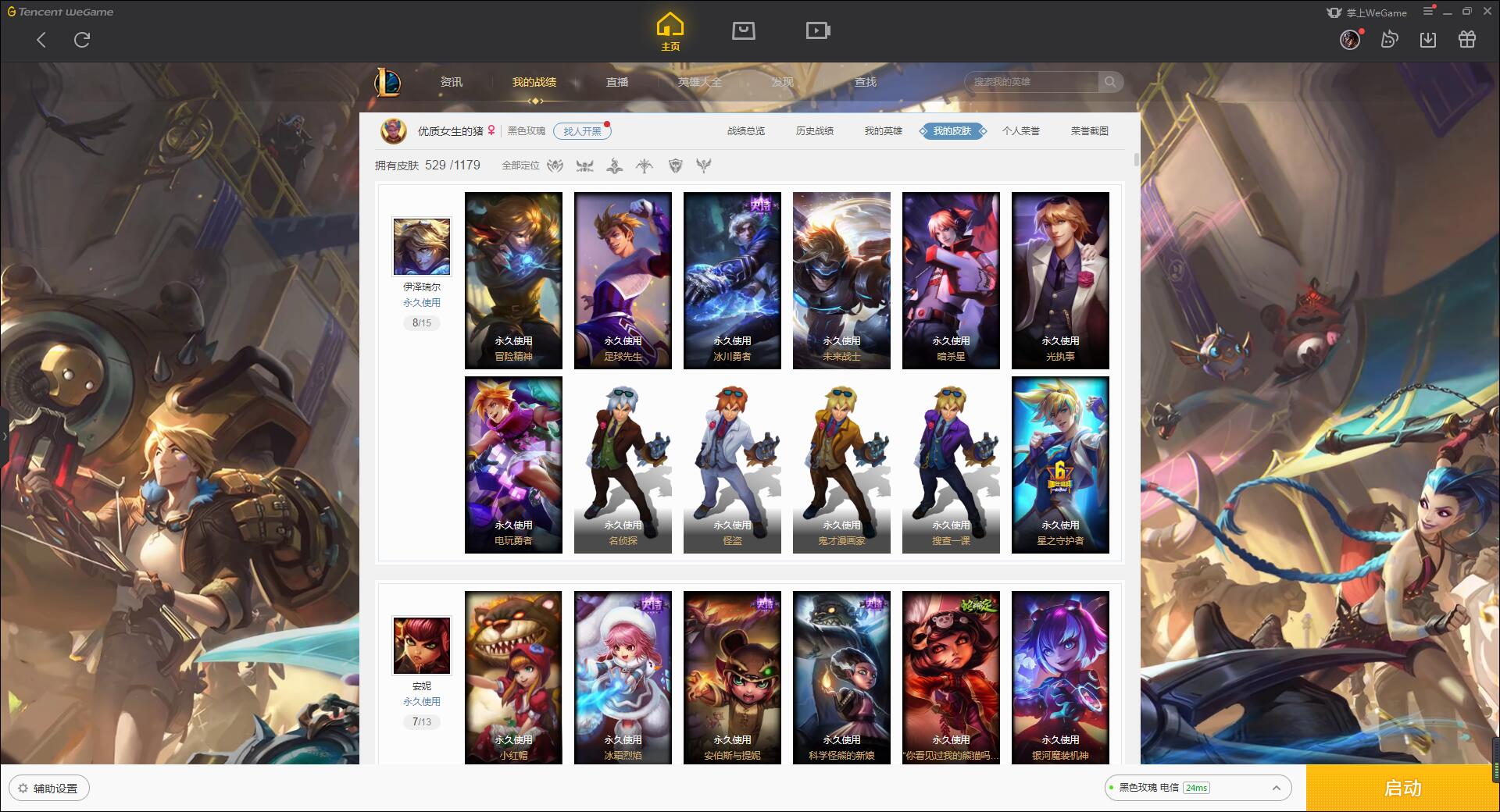1500x812 pixels.
Task: Open user avatar in top right
Action: click(1350, 39)
